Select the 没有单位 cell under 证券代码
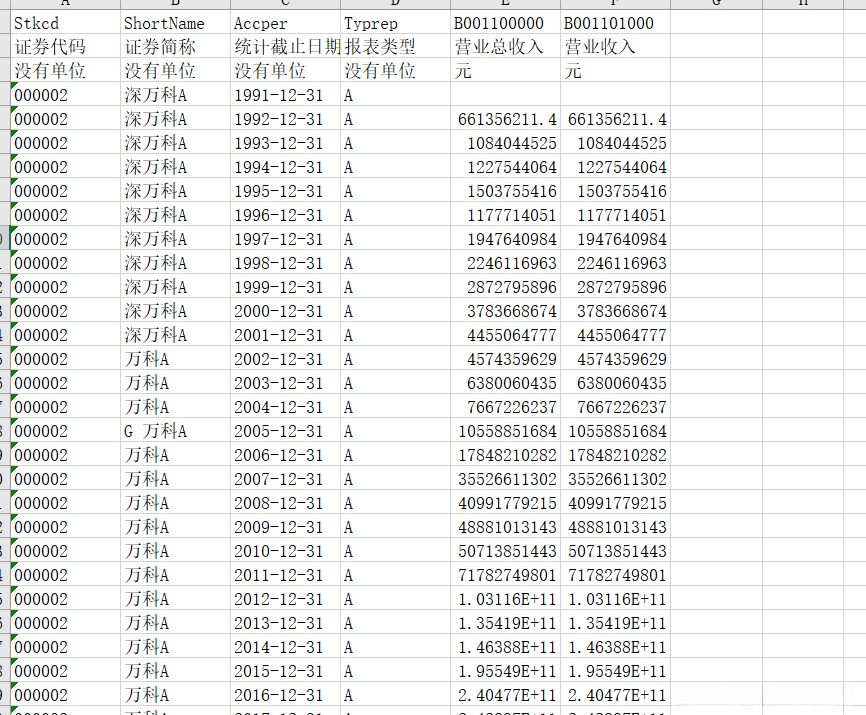 66,70
